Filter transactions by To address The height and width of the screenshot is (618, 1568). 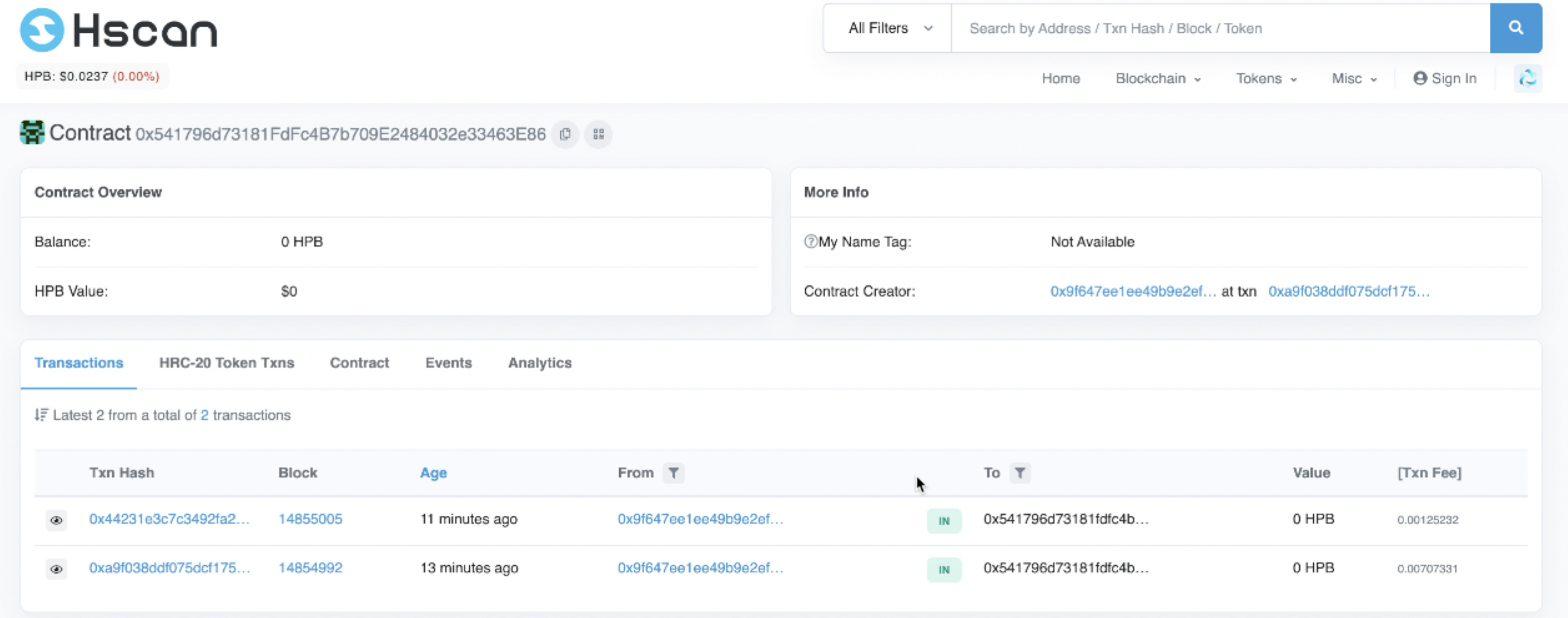[1020, 473]
